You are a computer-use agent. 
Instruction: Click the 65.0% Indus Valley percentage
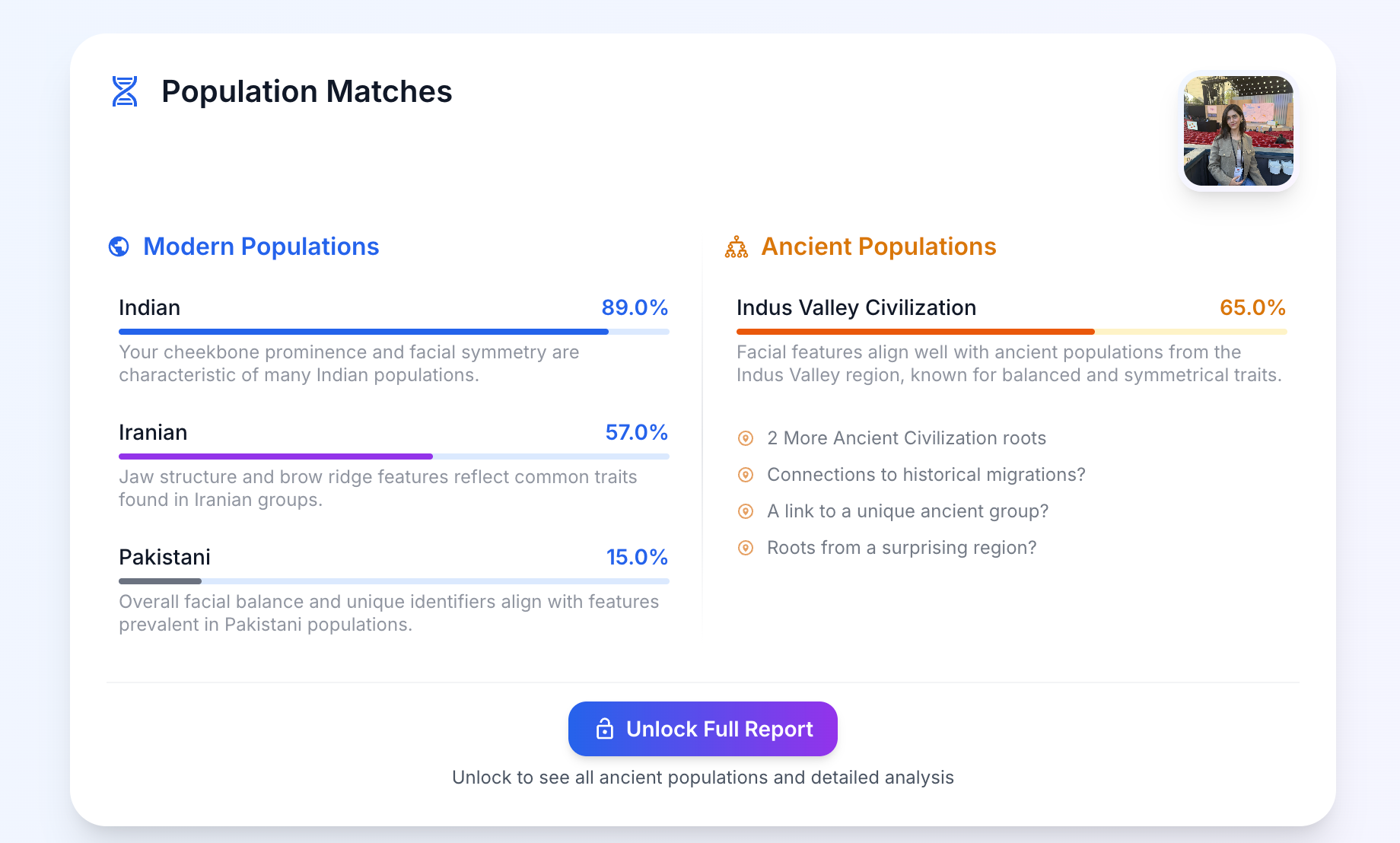click(x=1252, y=307)
